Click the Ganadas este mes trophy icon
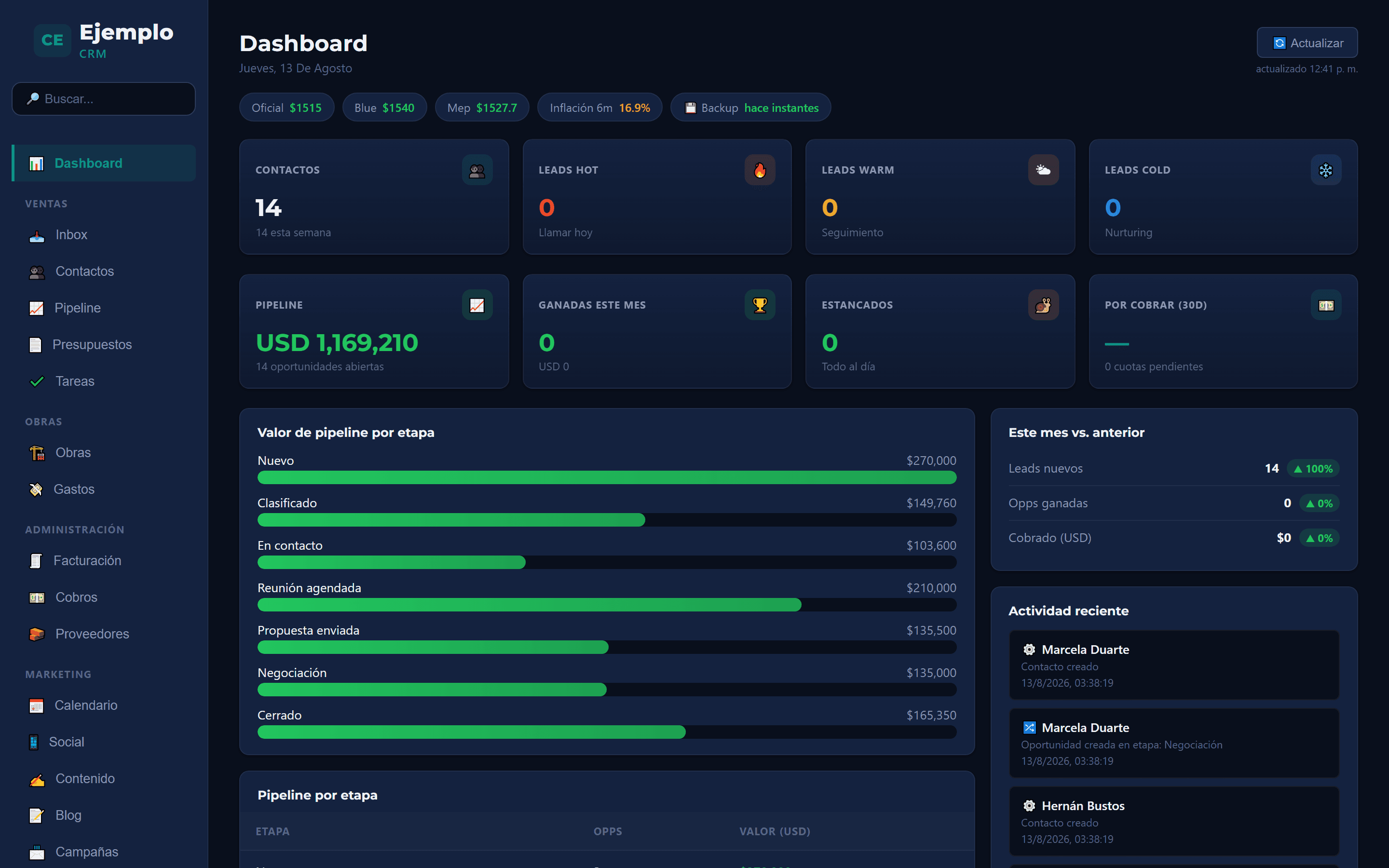Image resolution: width=1389 pixels, height=868 pixels. (759, 305)
